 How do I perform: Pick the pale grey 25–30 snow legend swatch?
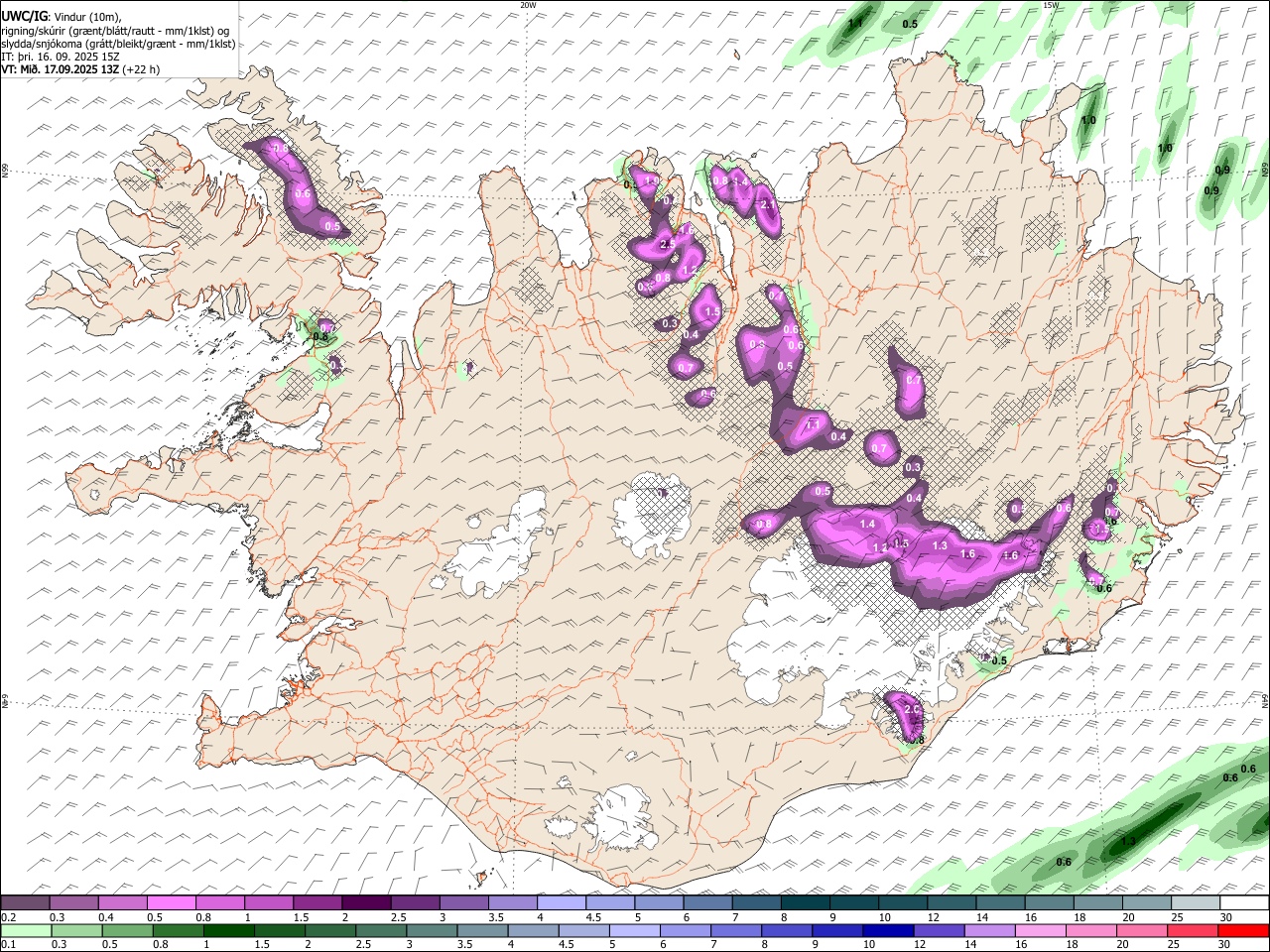[1196, 903]
